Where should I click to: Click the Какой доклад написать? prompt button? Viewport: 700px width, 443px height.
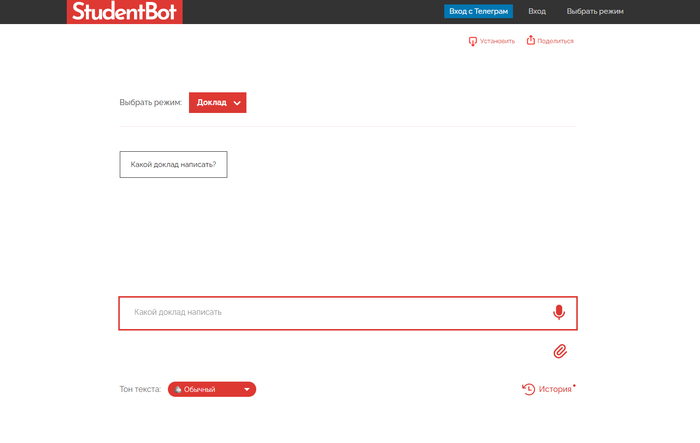[x=173, y=164]
